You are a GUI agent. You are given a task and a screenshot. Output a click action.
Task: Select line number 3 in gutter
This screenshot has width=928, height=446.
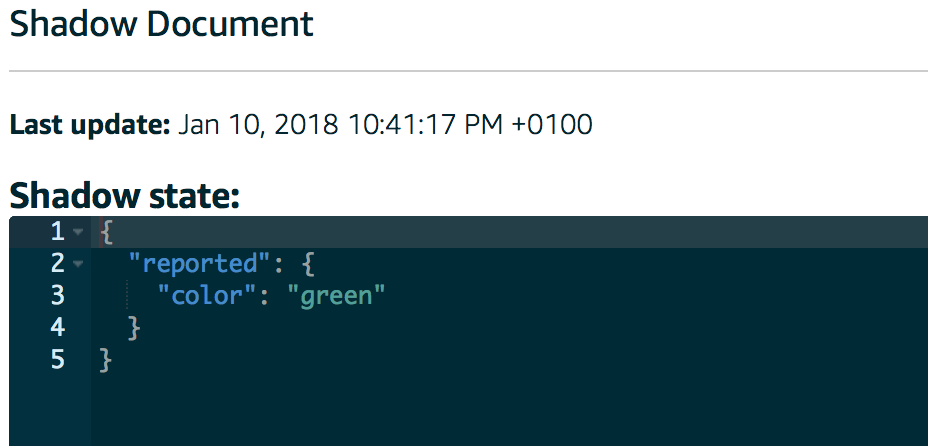pyautogui.click(x=57, y=295)
